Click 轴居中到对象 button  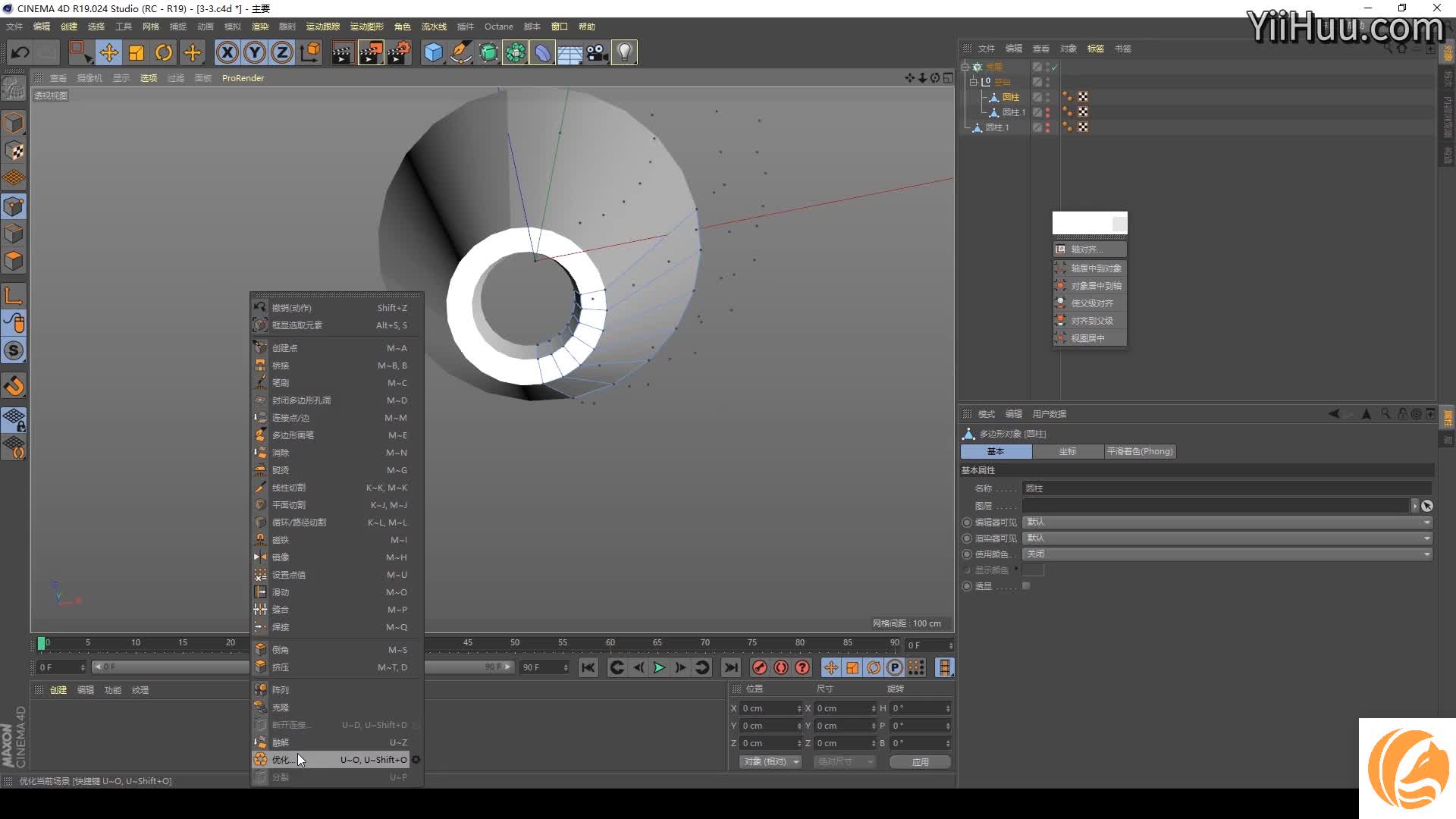1090,268
